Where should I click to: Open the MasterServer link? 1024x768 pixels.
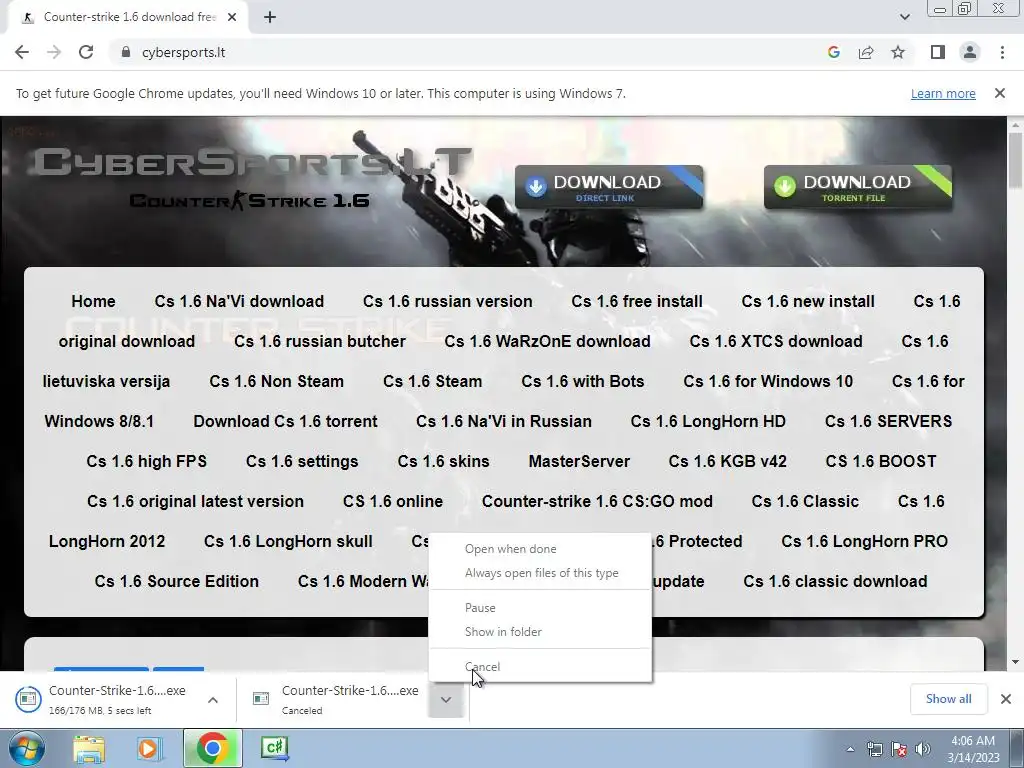[579, 461]
